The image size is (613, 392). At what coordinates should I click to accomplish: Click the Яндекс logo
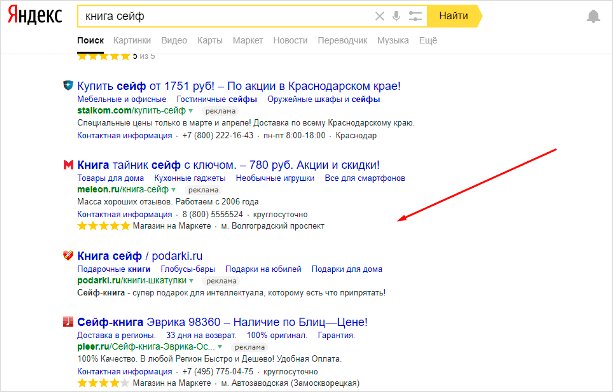[x=35, y=16]
